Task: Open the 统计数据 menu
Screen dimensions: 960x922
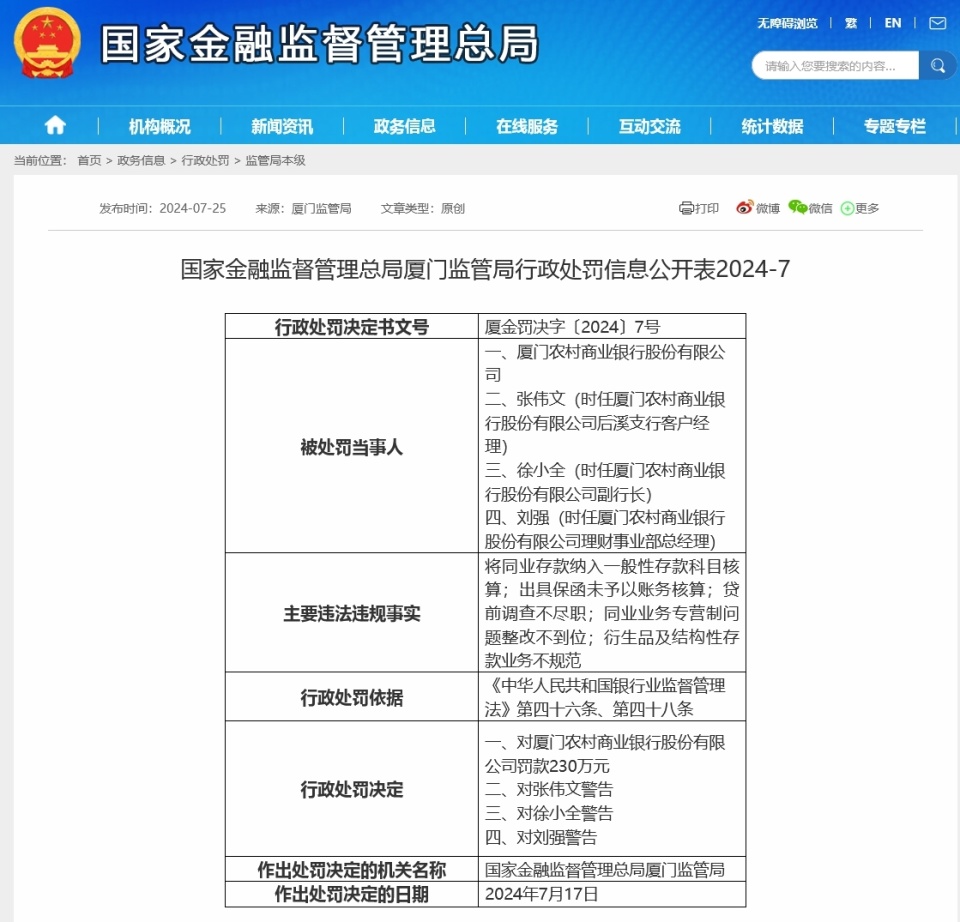Action: [772, 126]
